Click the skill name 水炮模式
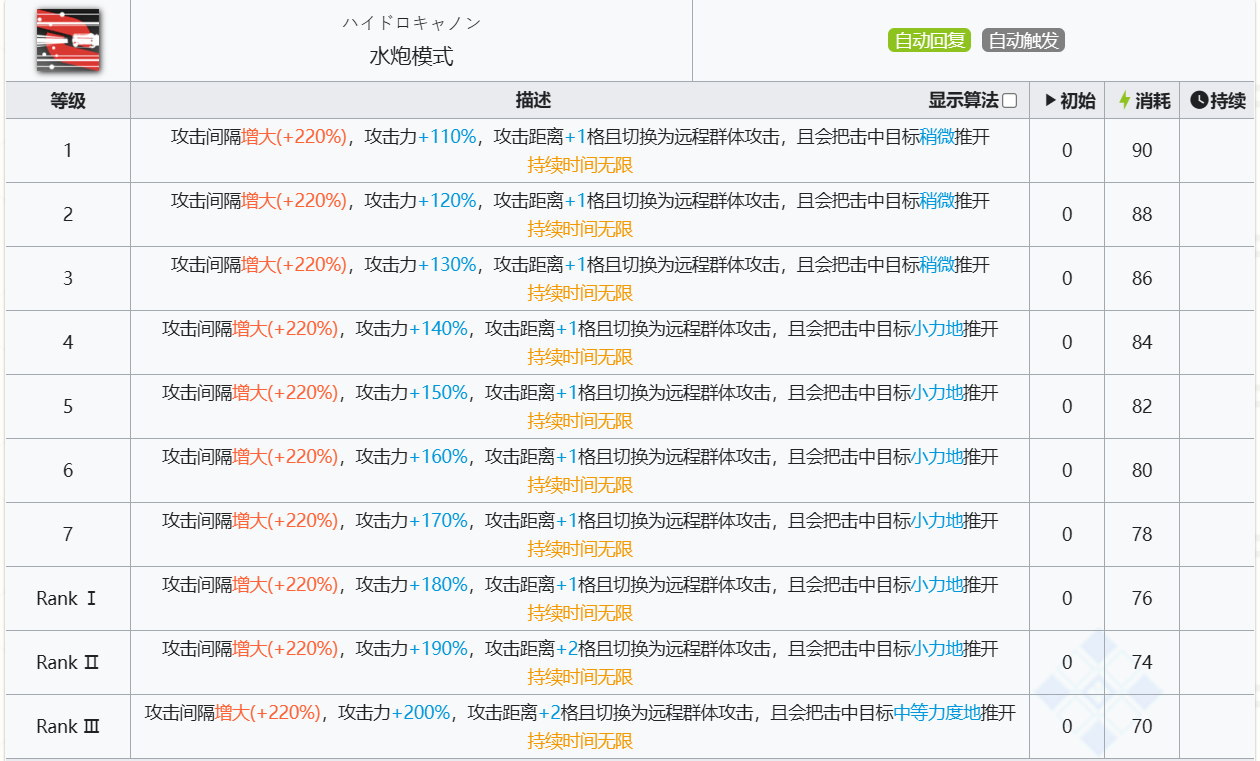The width and height of the screenshot is (1260, 761). (x=411, y=56)
